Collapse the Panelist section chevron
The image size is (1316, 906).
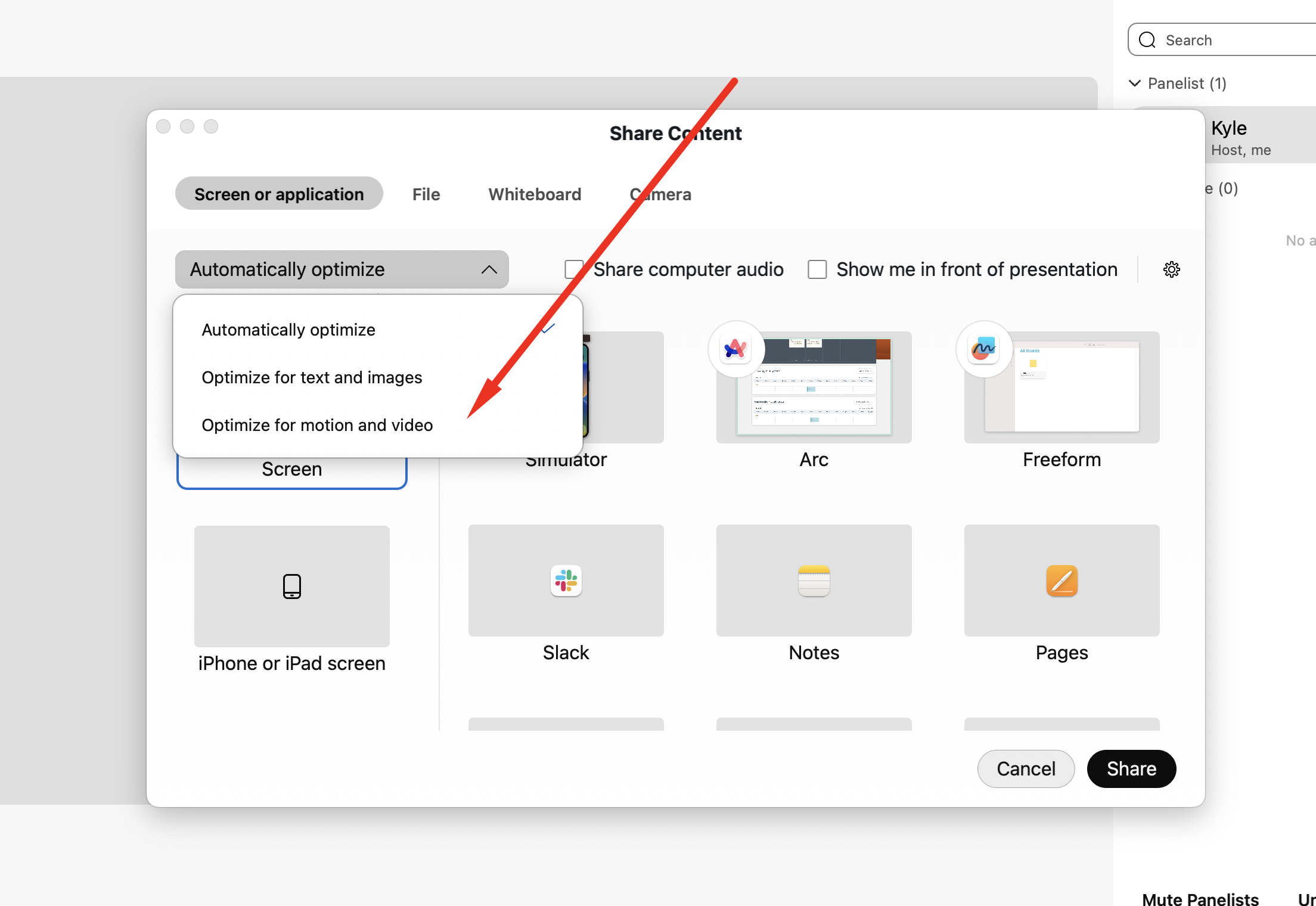tap(1135, 83)
